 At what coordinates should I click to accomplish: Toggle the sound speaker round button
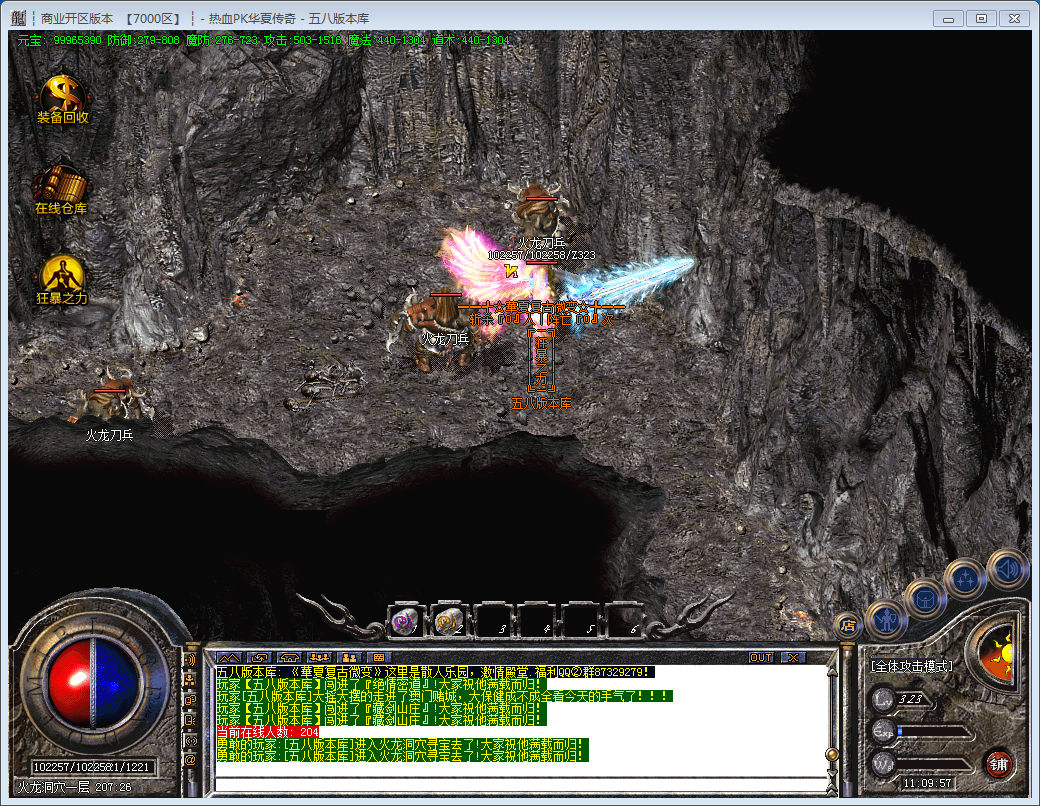click(1007, 569)
